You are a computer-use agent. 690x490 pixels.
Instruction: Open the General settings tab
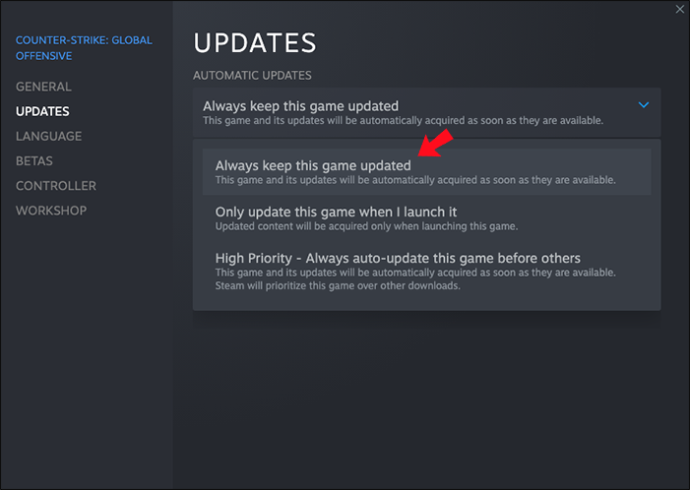44,87
